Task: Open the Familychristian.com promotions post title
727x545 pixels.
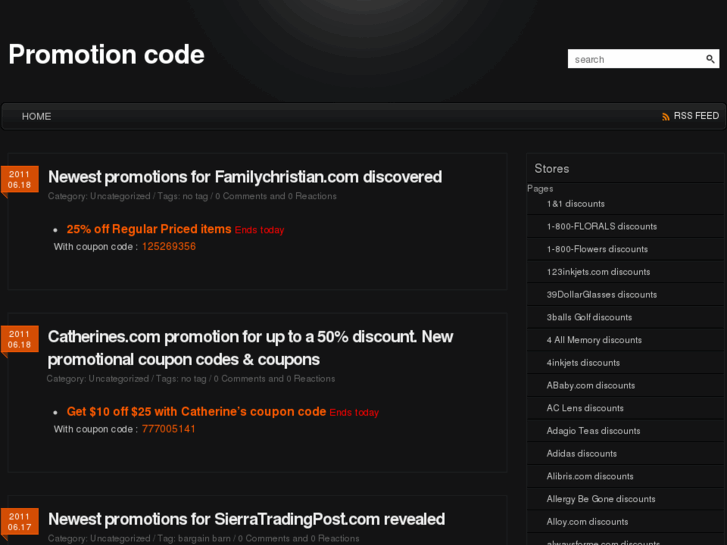Action: [245, 177]
